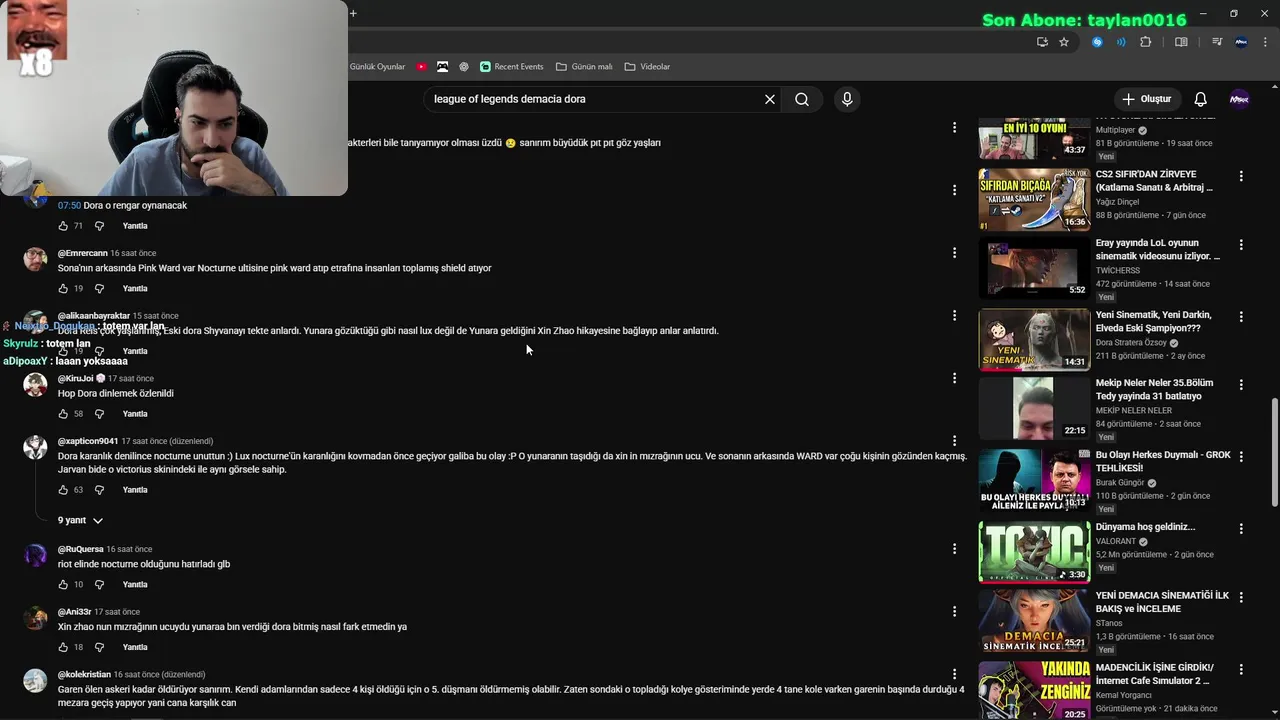
Task: Like @KiruJoi's 'Hop Dora dinlemek özlenildi' comment
Action: pyautogui.click(x=63, y=414)
